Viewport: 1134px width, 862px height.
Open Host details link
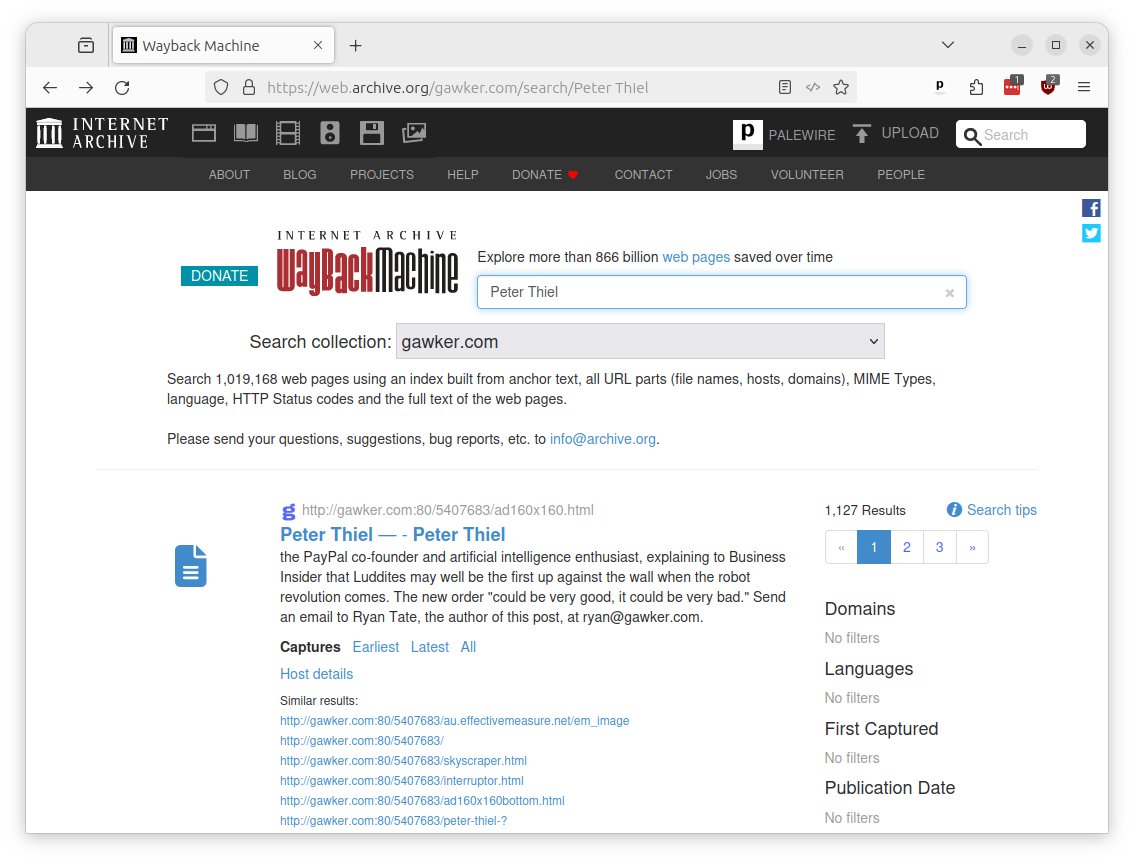pyautogui.click(x=316, y=673)
